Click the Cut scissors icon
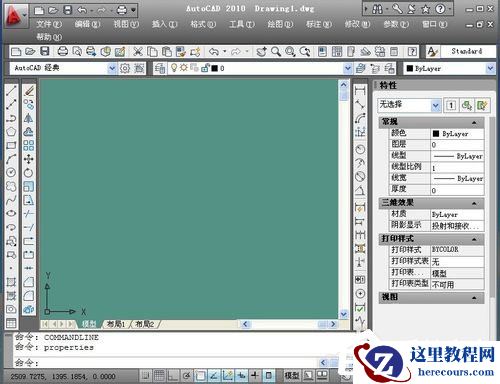Screen dimensions: 500x384 pyautogui.click(x=138, y=51)
